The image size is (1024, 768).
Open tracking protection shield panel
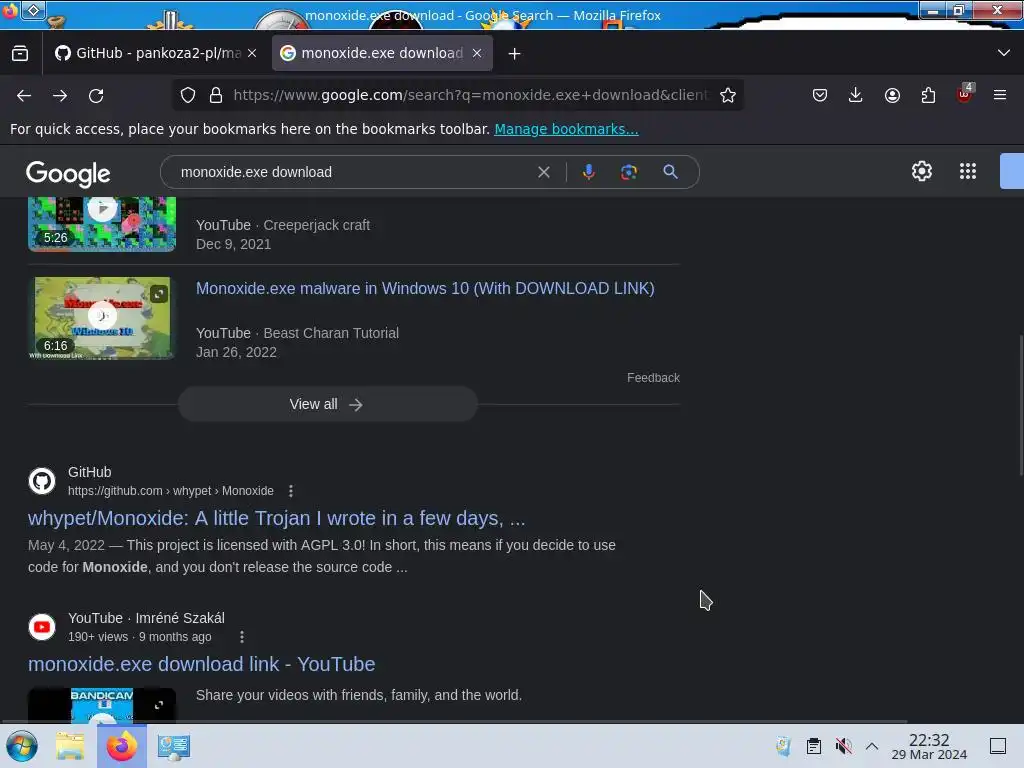pos(188,95)
